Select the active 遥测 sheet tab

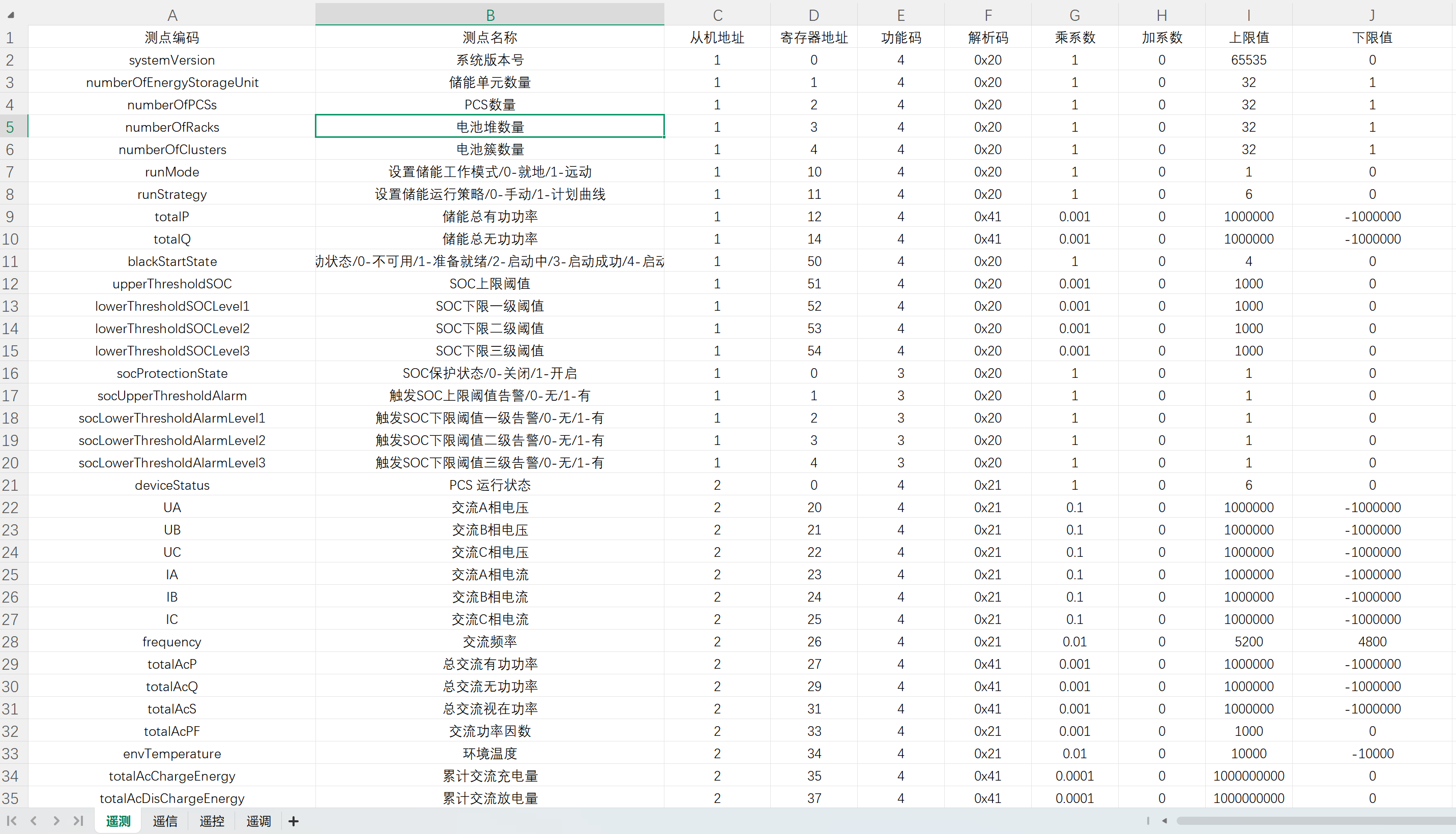tap(118, 821)
